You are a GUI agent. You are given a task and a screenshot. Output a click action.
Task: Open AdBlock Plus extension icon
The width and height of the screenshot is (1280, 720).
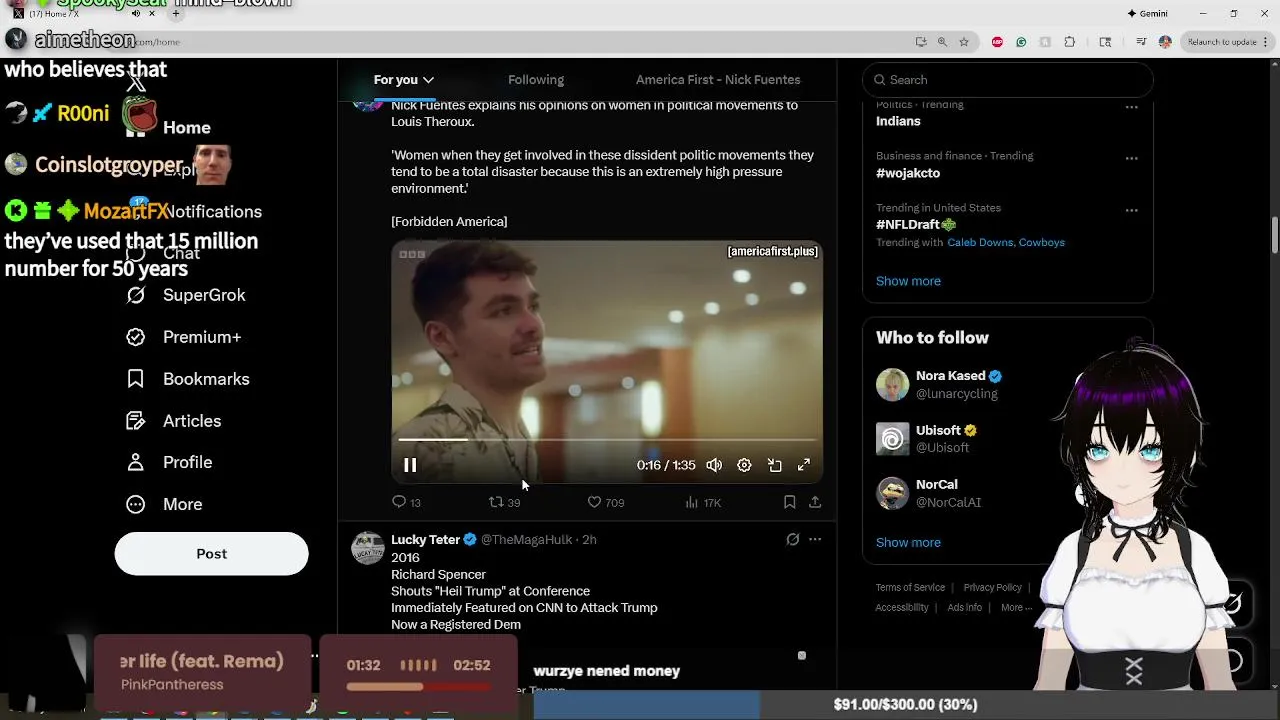tap(997, 42)
